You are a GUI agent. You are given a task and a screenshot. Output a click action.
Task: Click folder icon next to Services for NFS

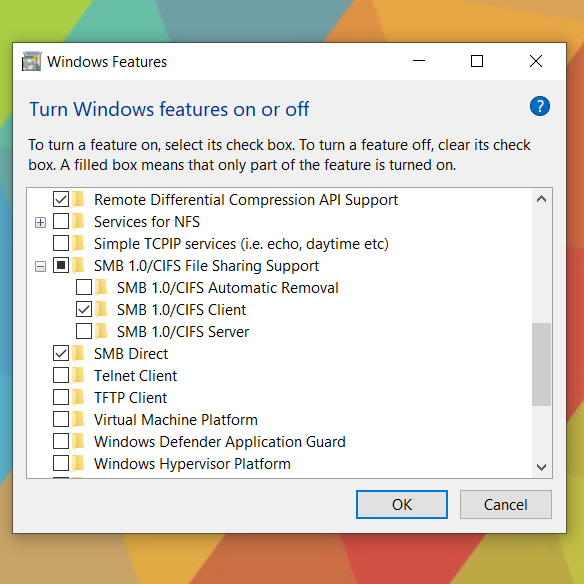pos(79,222)
